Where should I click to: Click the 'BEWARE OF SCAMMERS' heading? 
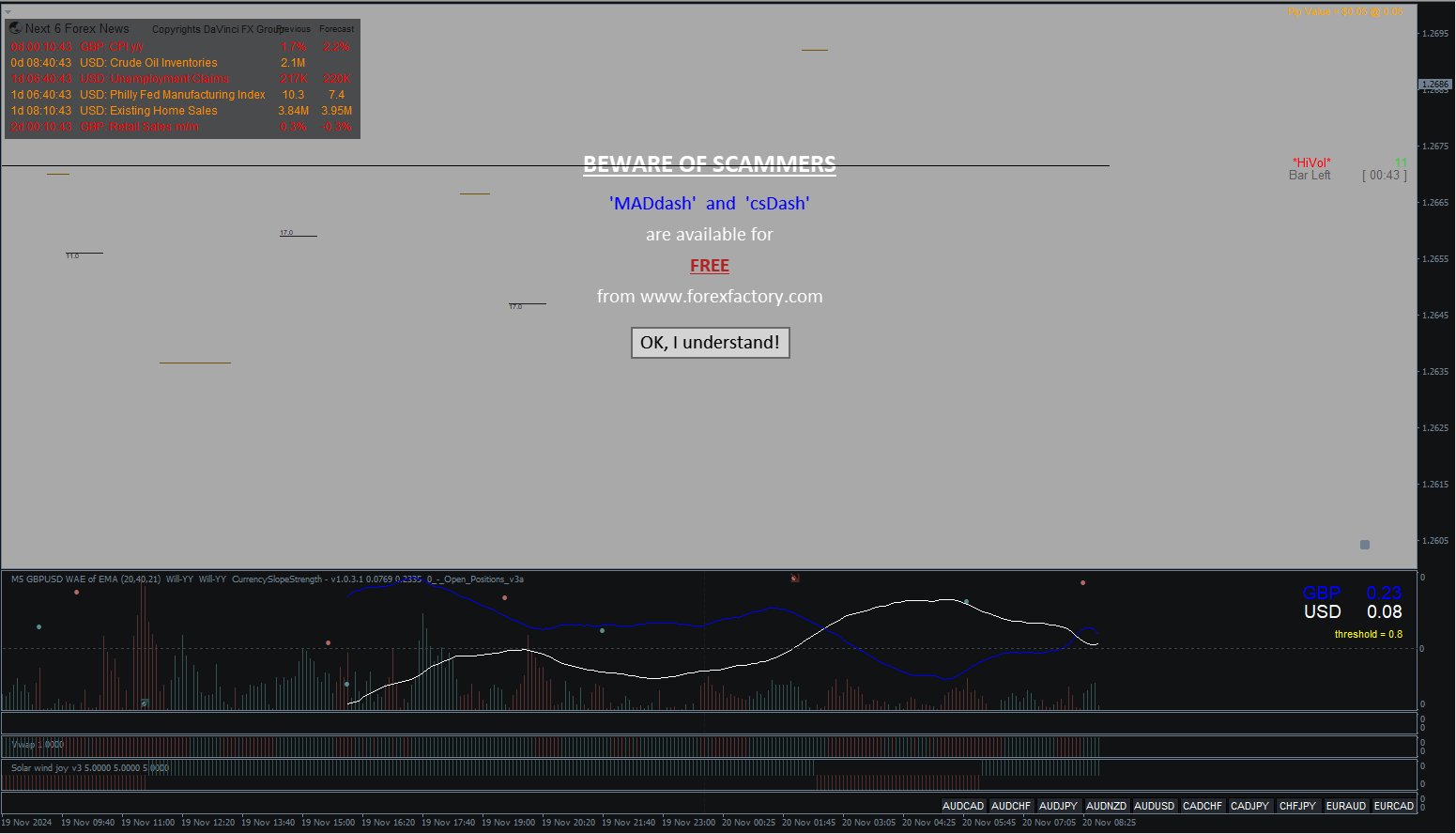pyautogui.click(x=710, y=164)
